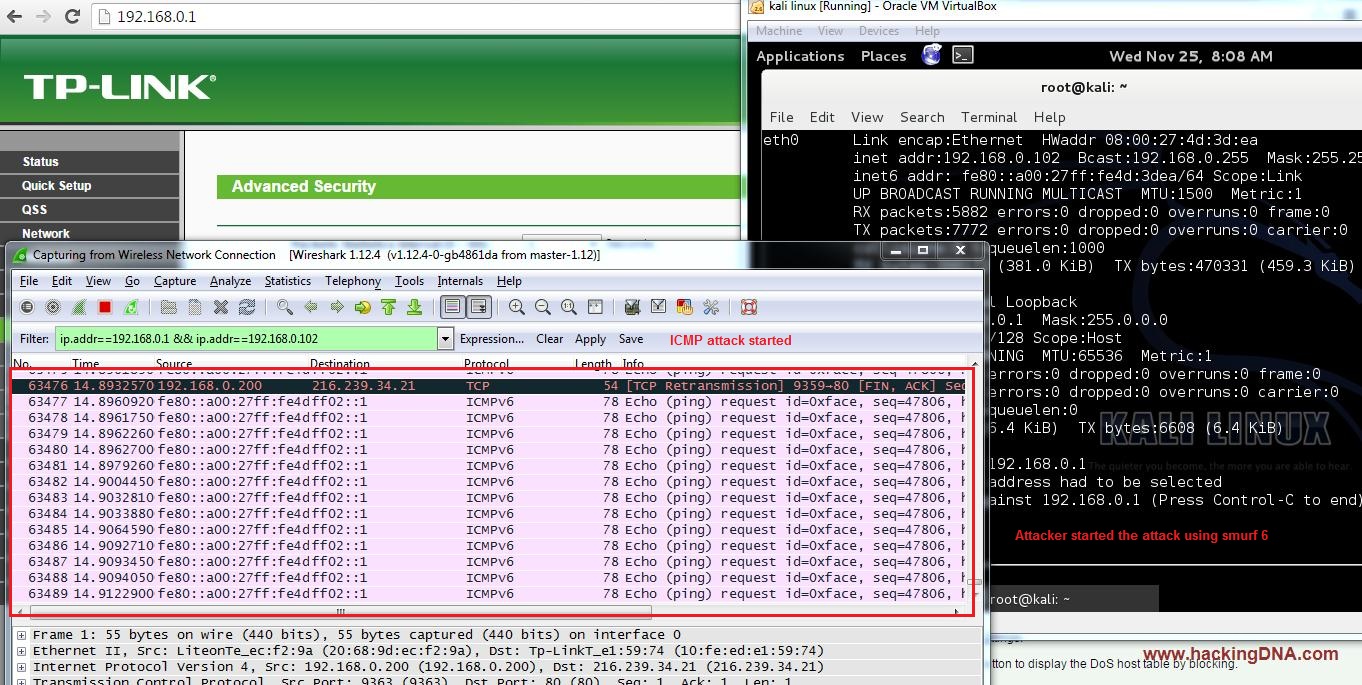This screenshot has width=1362, height=685.
Task: Restart the current Wireshark capture
Action: (131, 307)
